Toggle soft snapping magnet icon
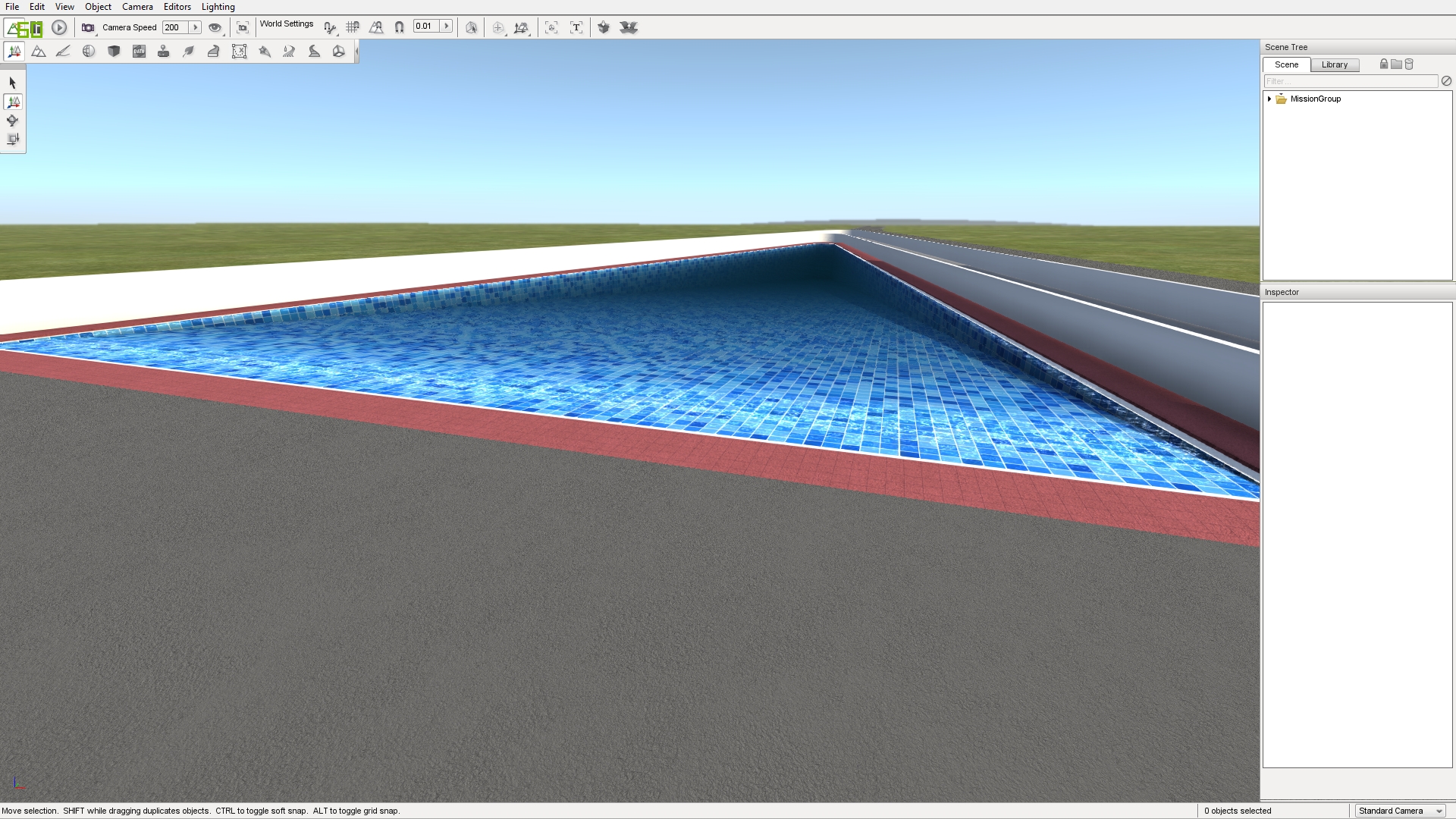1456x819 pixels. 400,28
